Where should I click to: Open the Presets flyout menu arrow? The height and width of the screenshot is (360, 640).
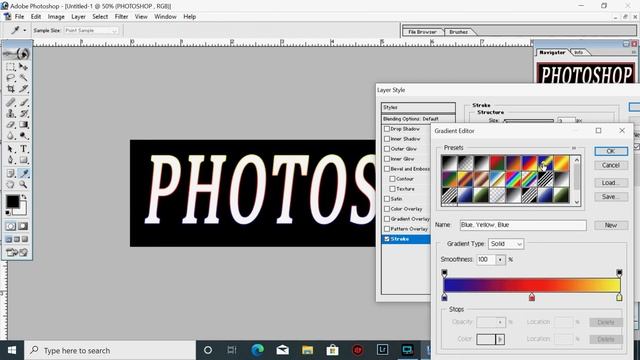coord(574,148)
